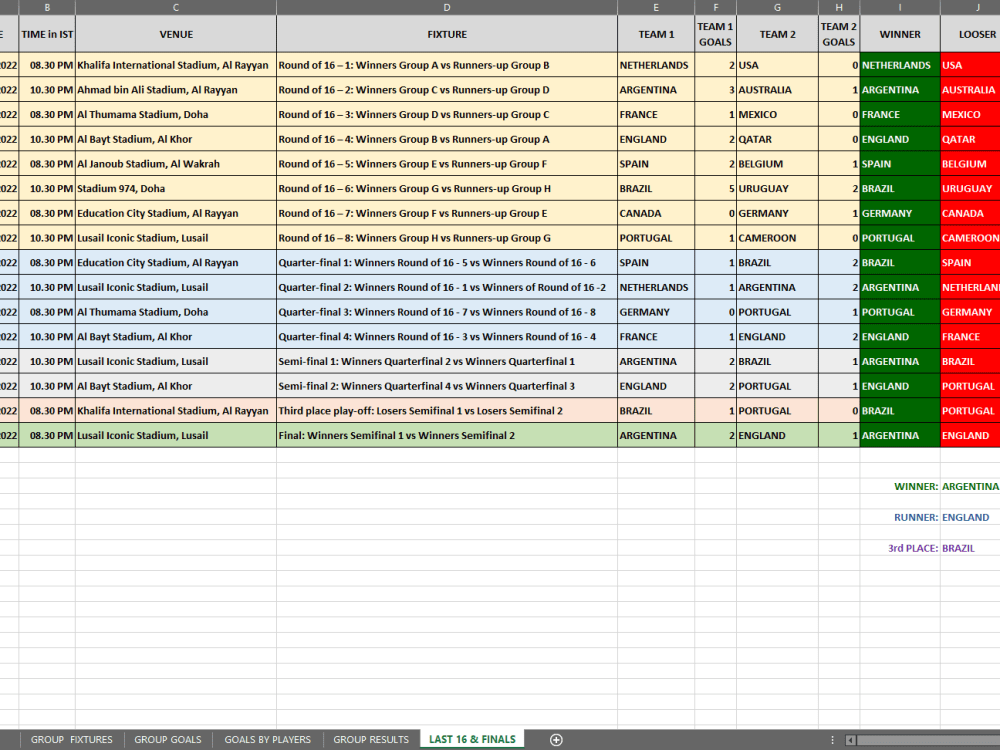Click AUSTRALIA in the Team 2 column
The width and height of the screenshot is (1000, 750).
click(x=777, y=90)
